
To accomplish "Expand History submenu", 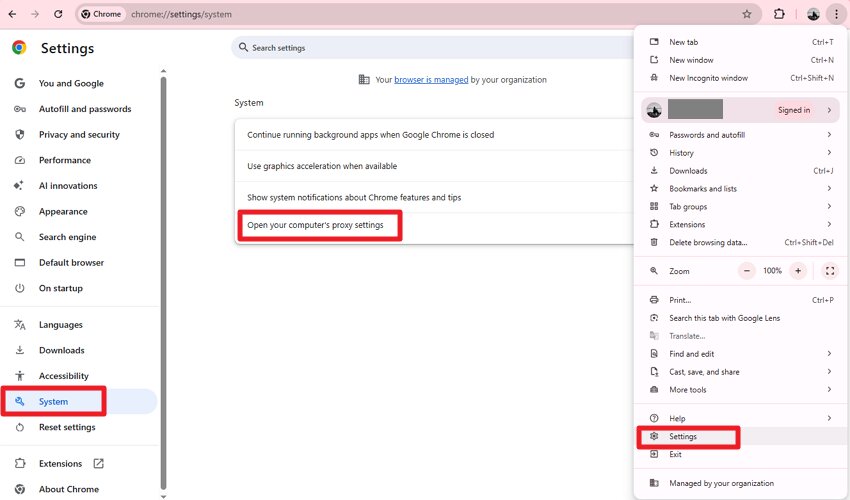I will point(740,152).
